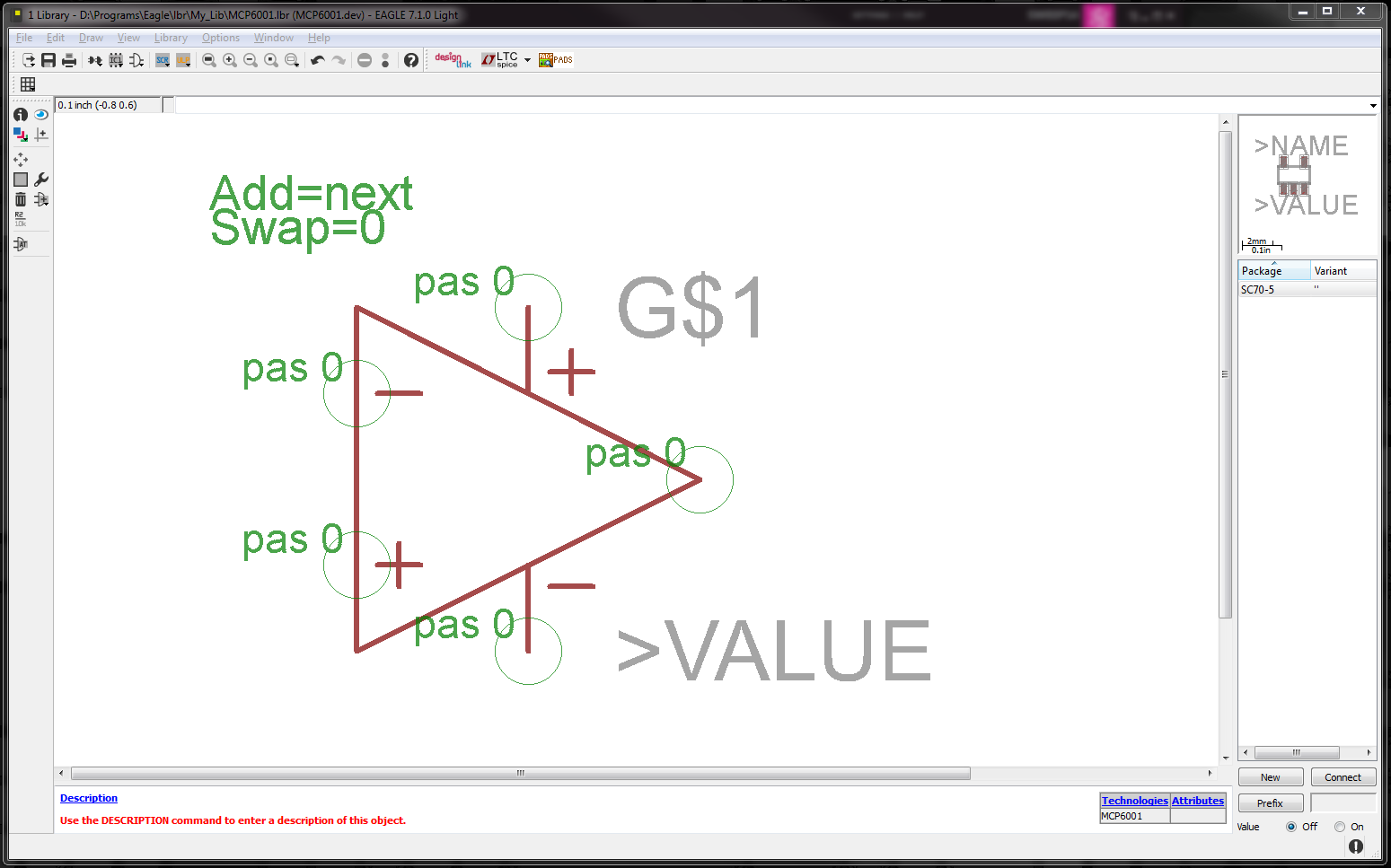Select the Change wrench tool
1391x868 pixels.
pyautogui.click(x=41, y=180)
